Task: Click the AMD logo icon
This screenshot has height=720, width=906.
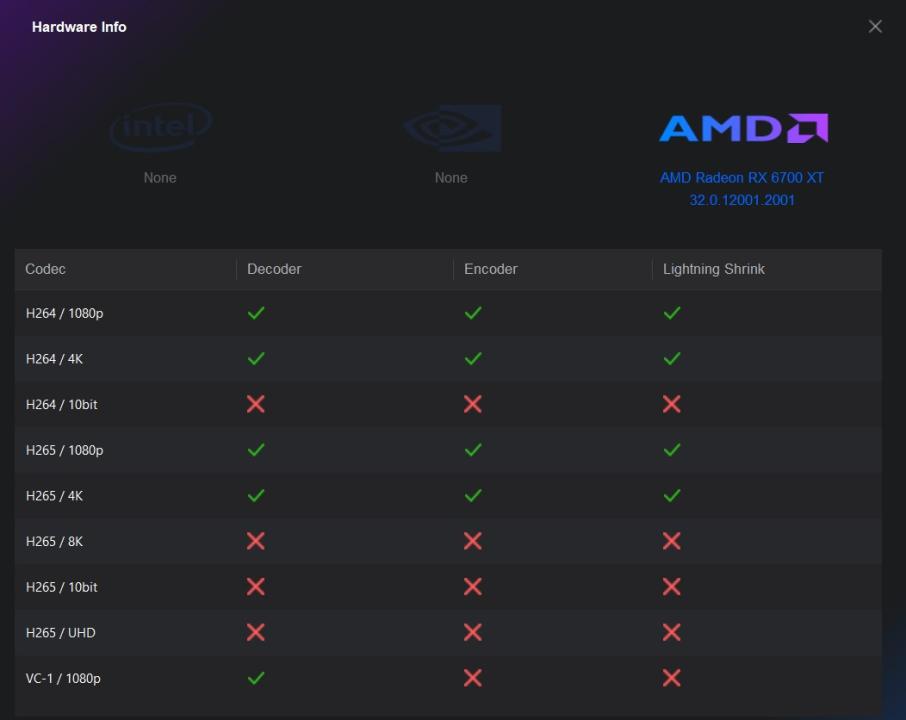Action: click(x=742, y=128)
